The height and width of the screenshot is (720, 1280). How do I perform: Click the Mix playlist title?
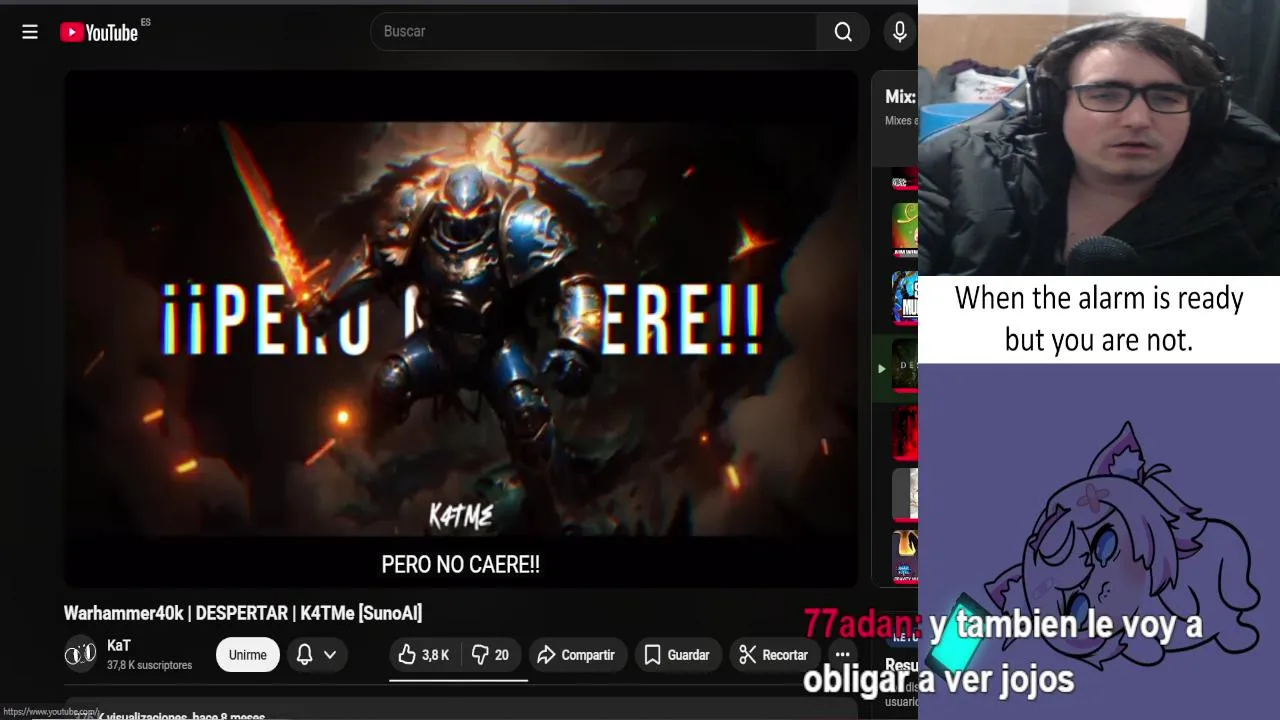point(900,97)
